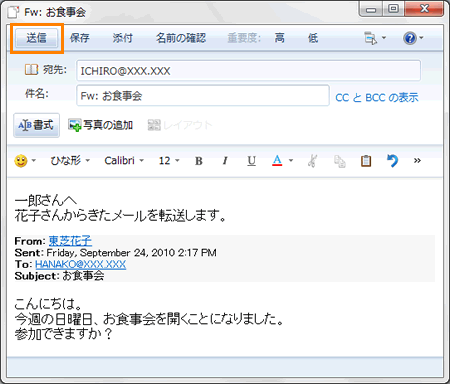Click the Sent: Friday, September 24 line
450x384 pixels.
click(115, 253)
